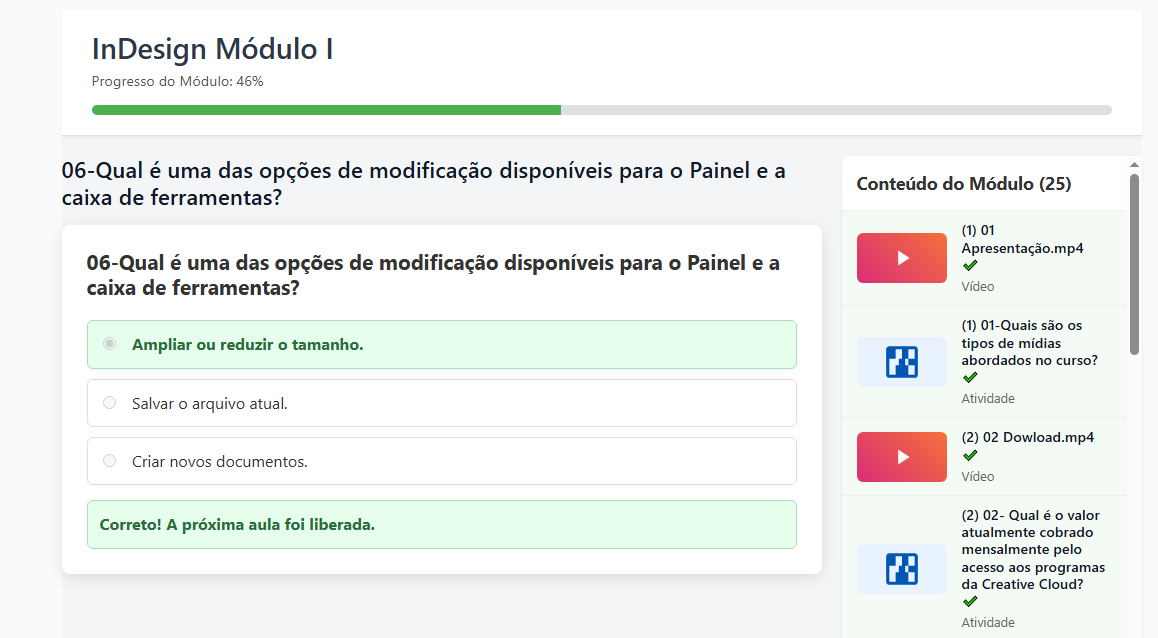Click the green checkmark under 01 Apresentação.mp4
This screenshot has height=638, width=1158.
968,266
